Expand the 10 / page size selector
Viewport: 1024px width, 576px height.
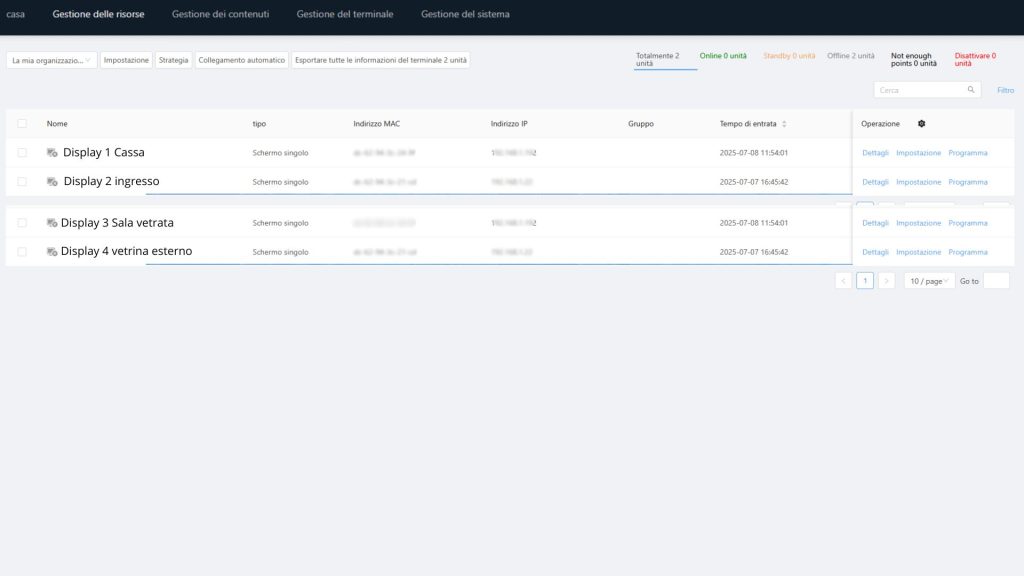tap(929, 281)
